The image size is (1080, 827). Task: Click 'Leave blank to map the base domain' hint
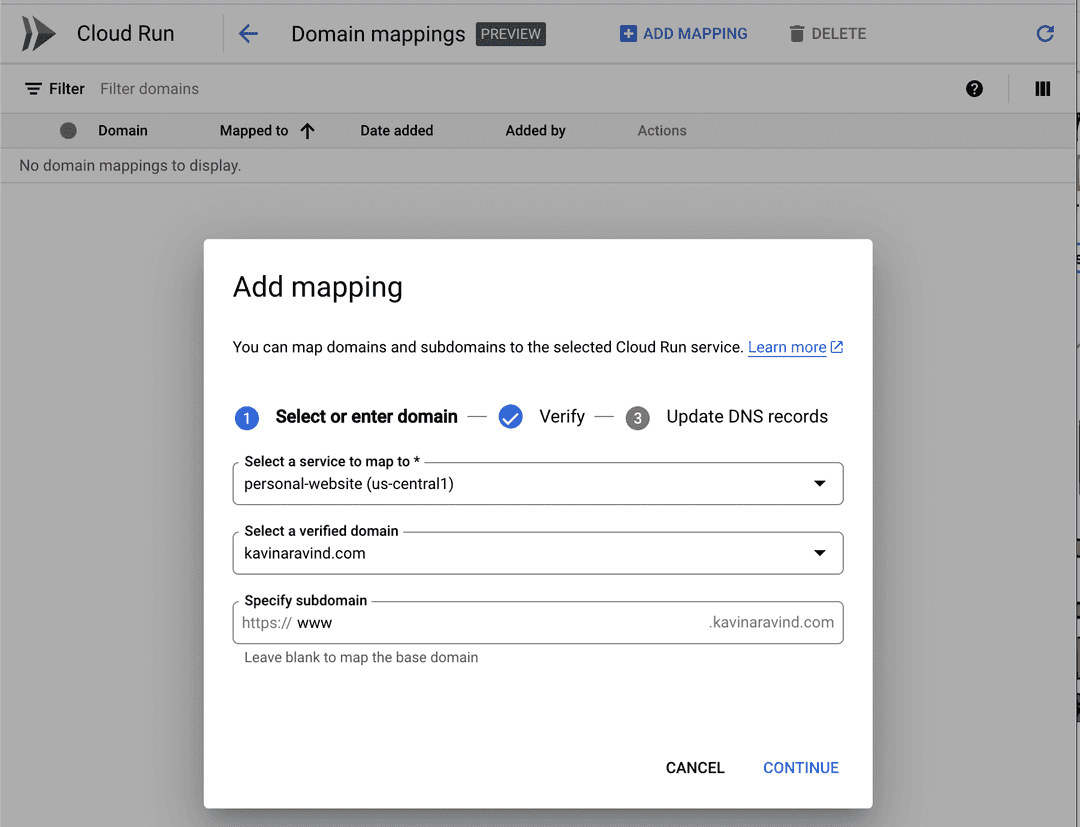pos(361,658)
